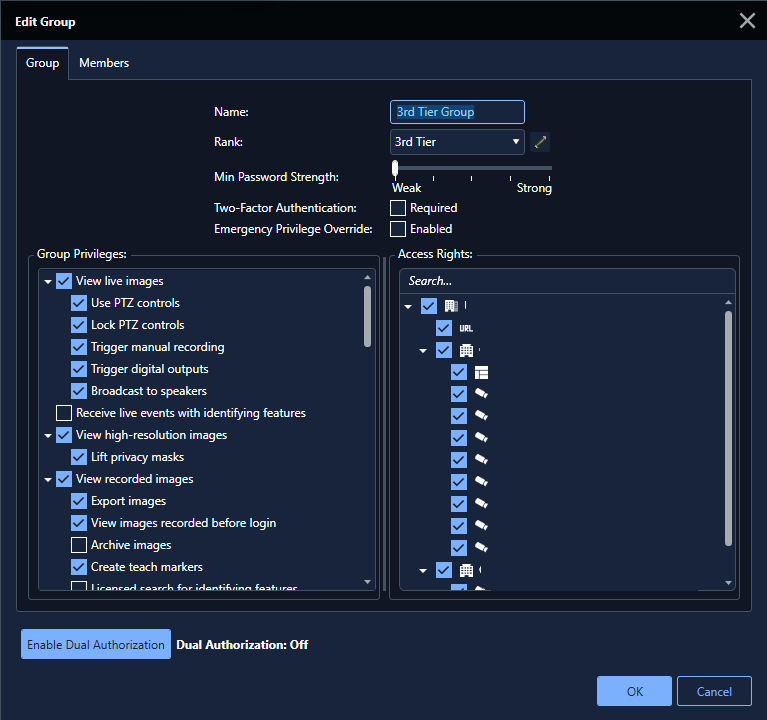Check Receive live events with identifying features
Viewport: 767px width, 720px height.
point(64,413)
